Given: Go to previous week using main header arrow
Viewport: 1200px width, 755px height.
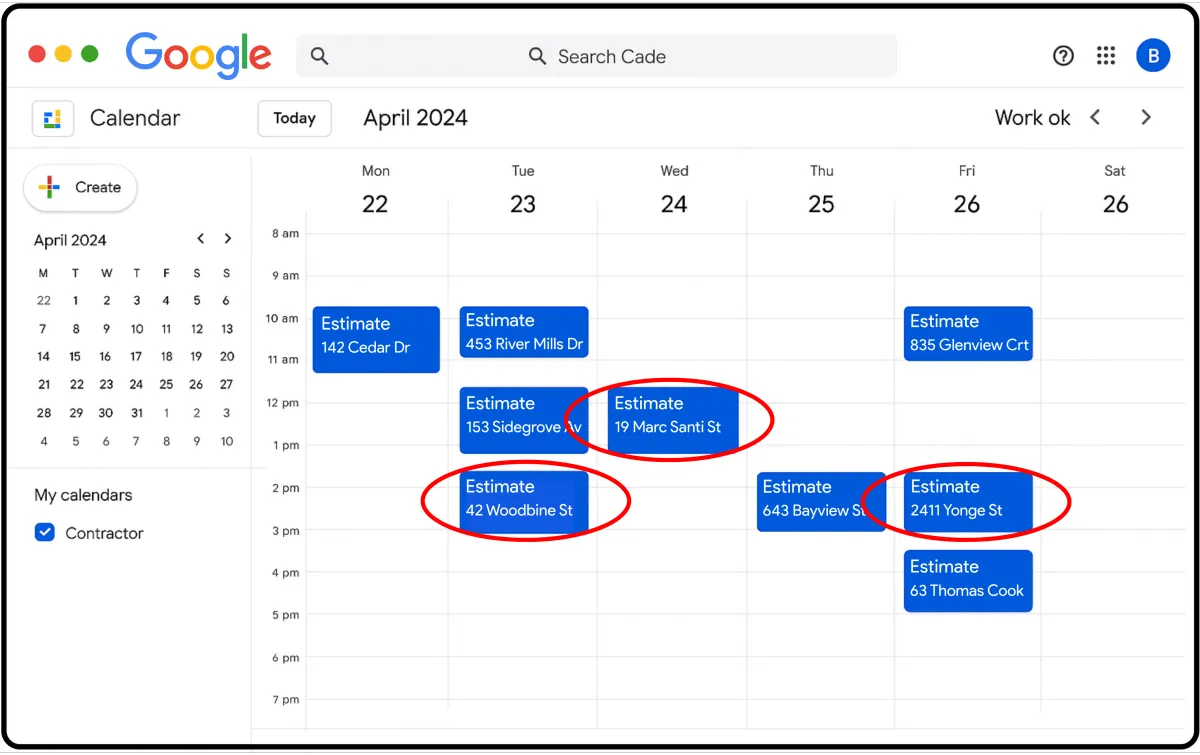Looking at the screenshot, I should (1095, 118).
